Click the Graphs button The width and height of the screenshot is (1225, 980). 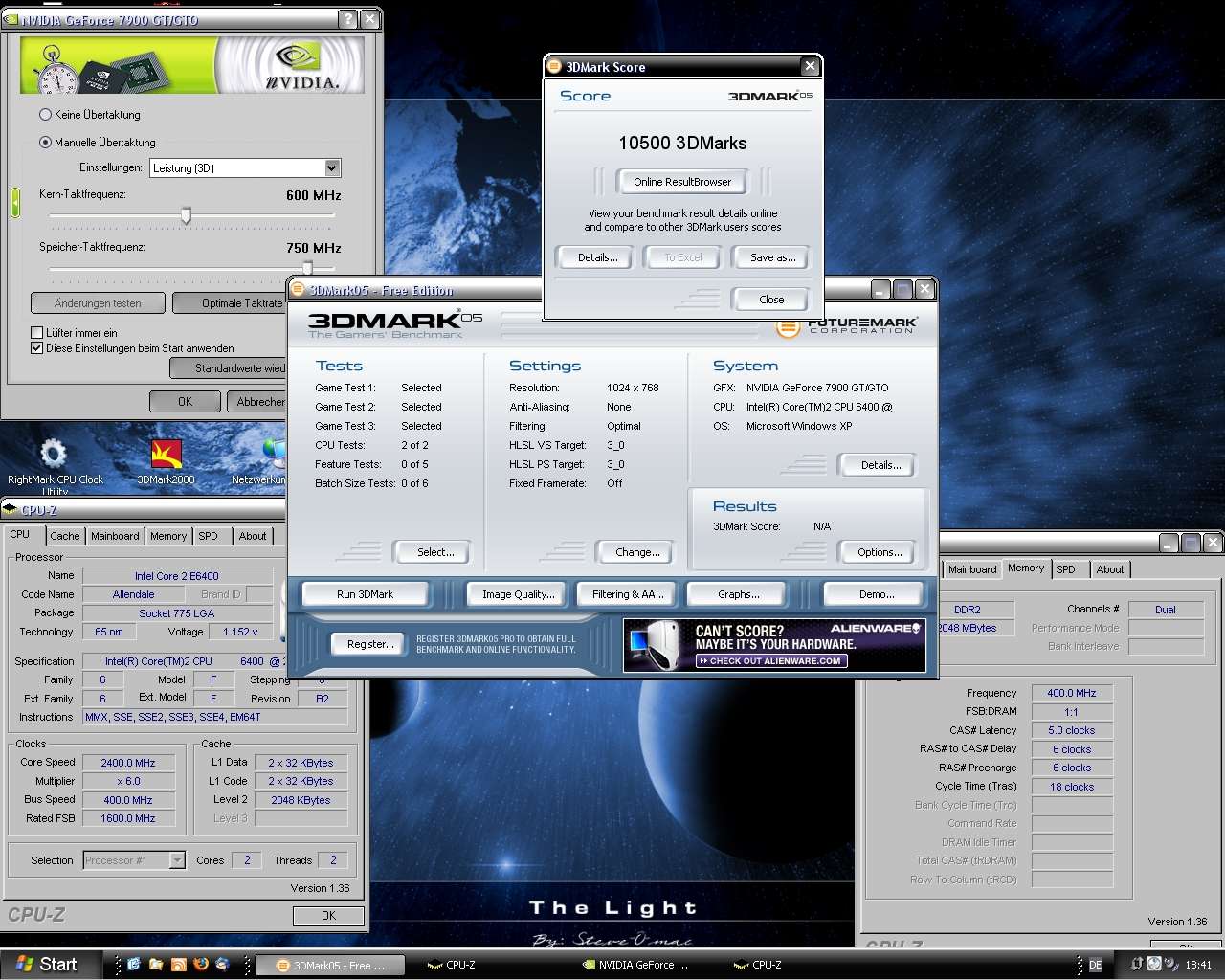pyautogui.click(x=739, y=594)
